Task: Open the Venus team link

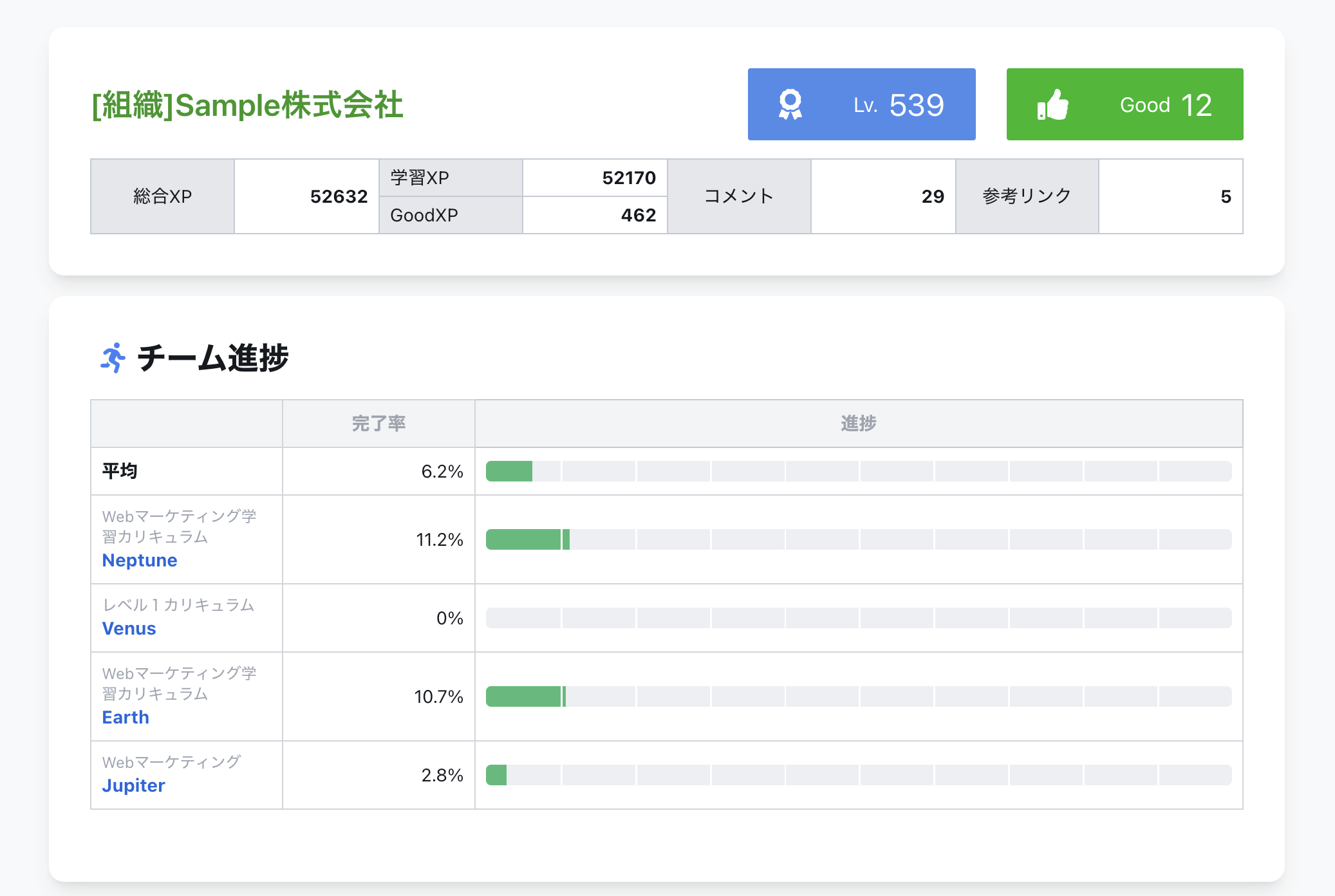Action: (129, 628)
